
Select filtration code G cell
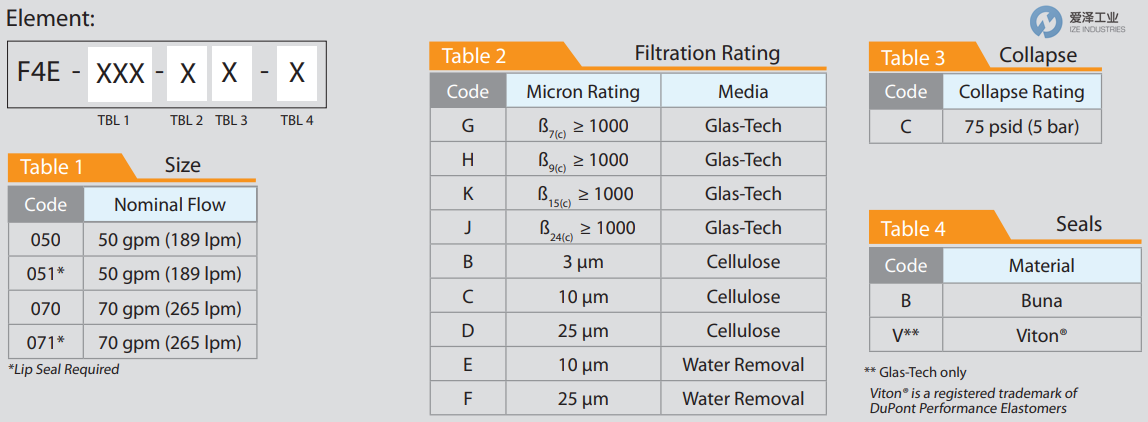(467, 126)
